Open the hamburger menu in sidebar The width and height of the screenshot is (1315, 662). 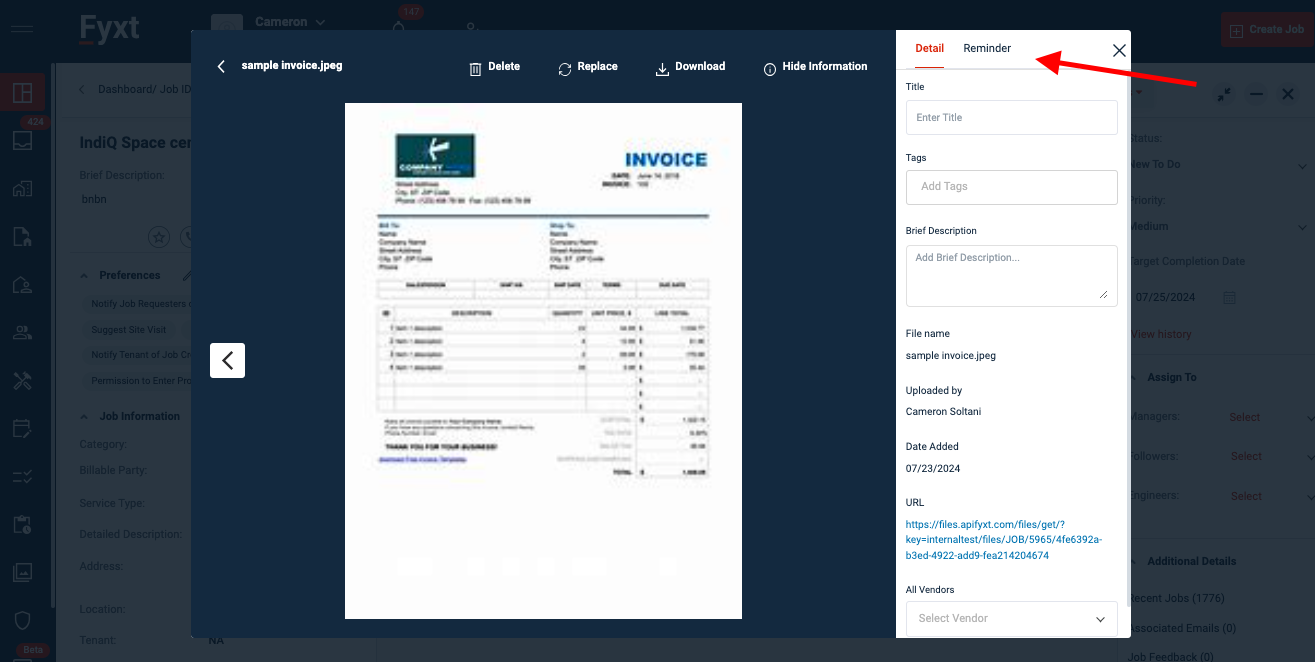[21, 28]
